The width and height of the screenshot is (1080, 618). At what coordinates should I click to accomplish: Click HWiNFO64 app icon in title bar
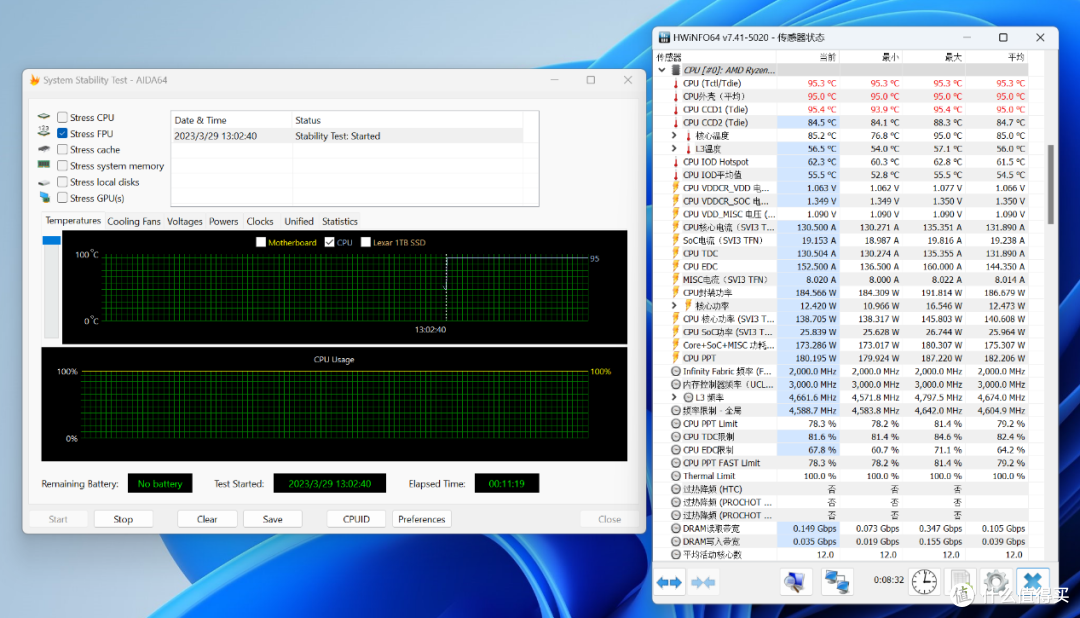[x=664, y=37]
